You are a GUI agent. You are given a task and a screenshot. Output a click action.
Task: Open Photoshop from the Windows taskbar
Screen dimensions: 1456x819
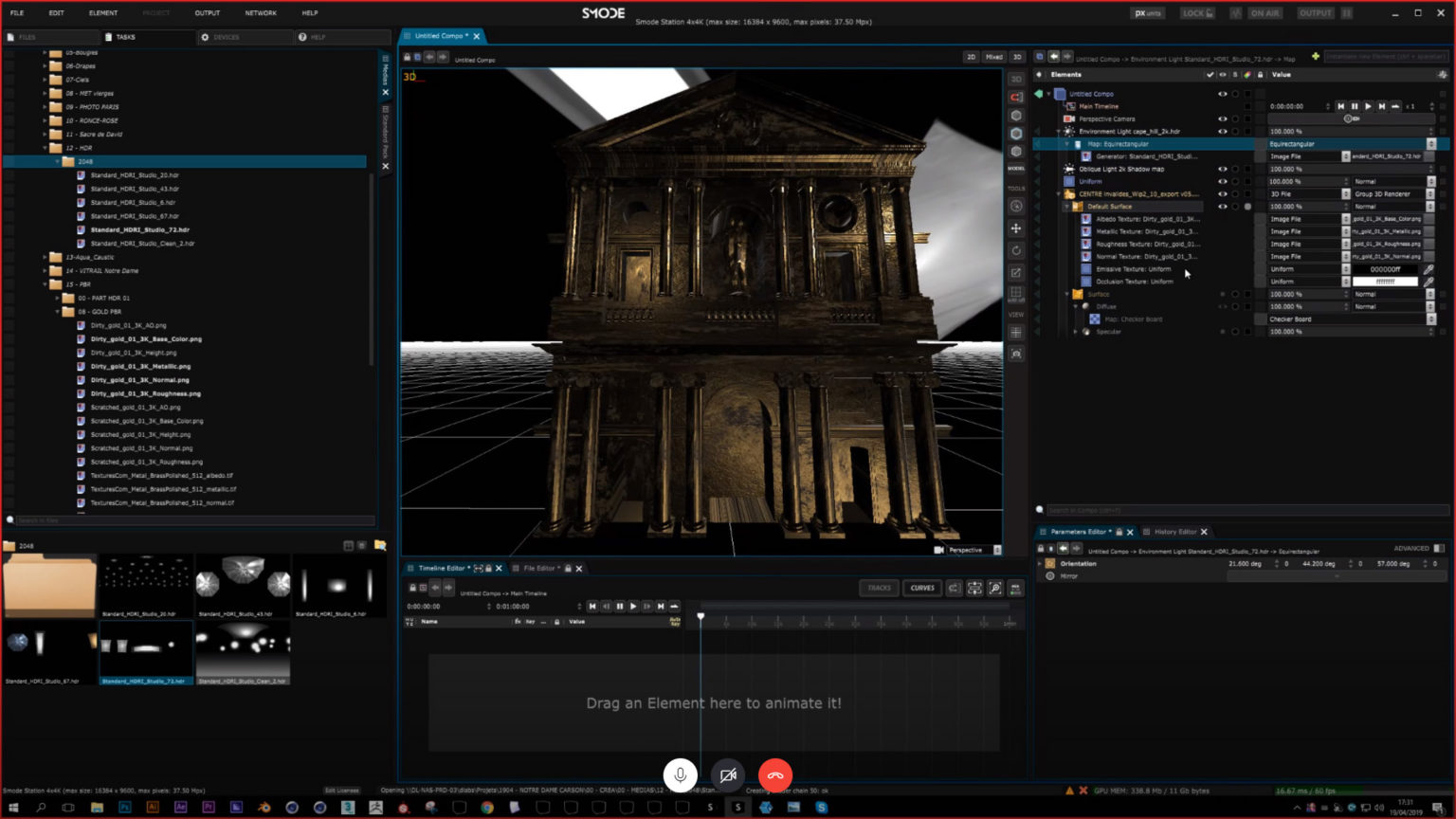click(125, 808)
